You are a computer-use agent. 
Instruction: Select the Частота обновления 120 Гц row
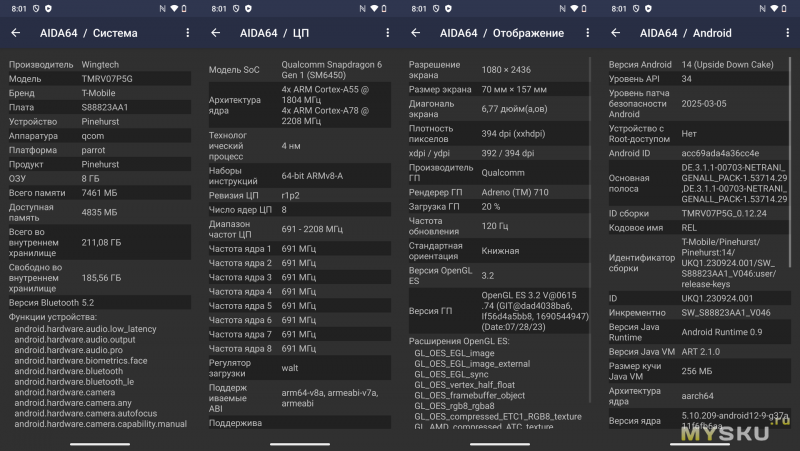click(498, 226)
